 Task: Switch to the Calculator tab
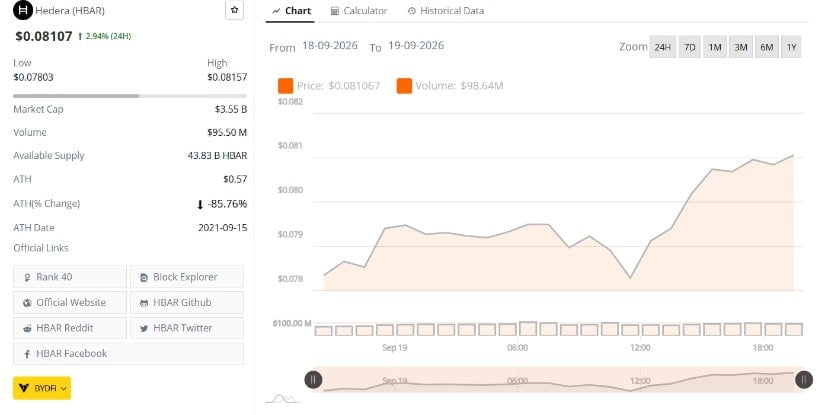pyautogui.click(x=359, y=11)
